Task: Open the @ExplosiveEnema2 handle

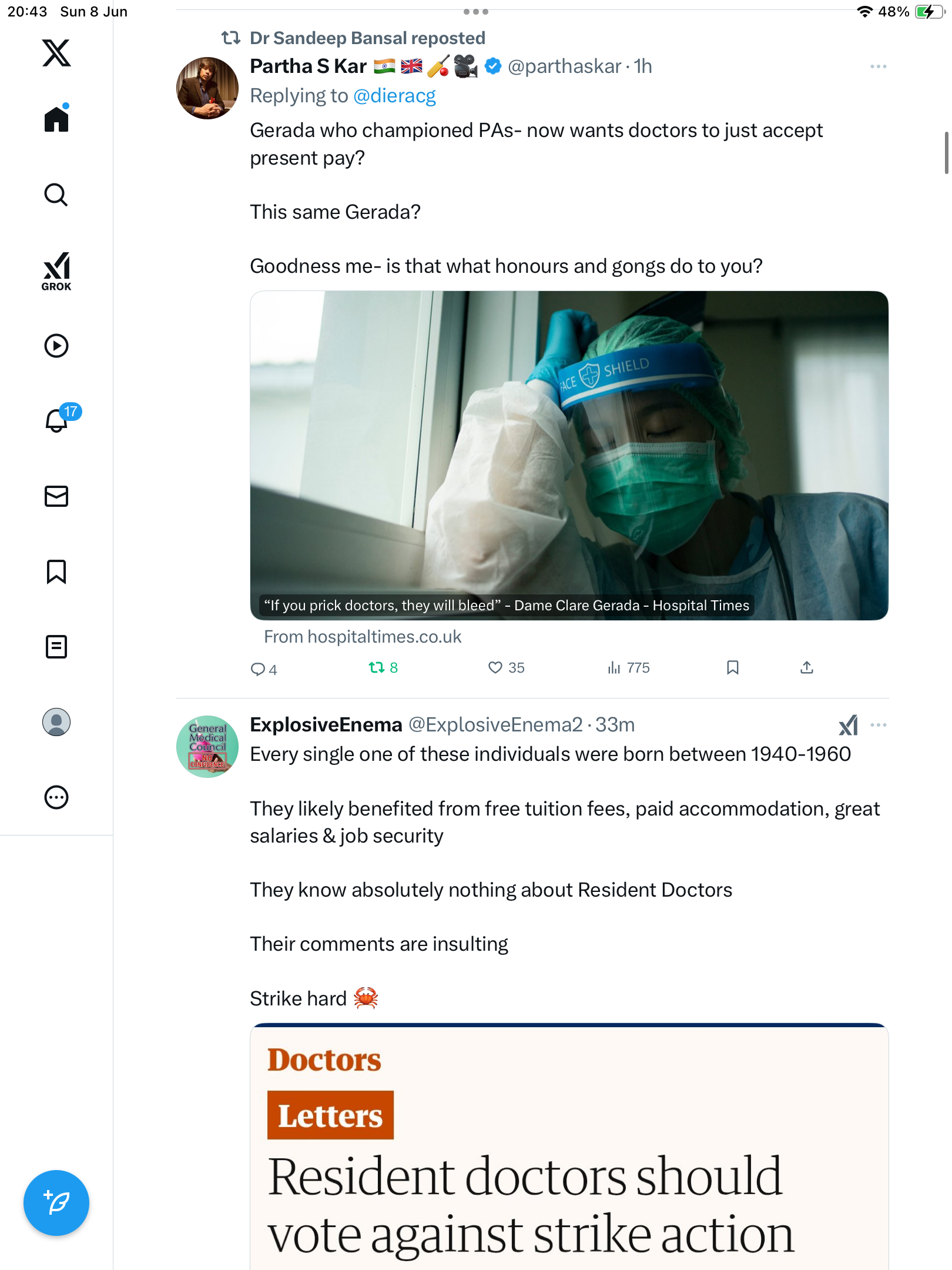Action: pos(495,725)
